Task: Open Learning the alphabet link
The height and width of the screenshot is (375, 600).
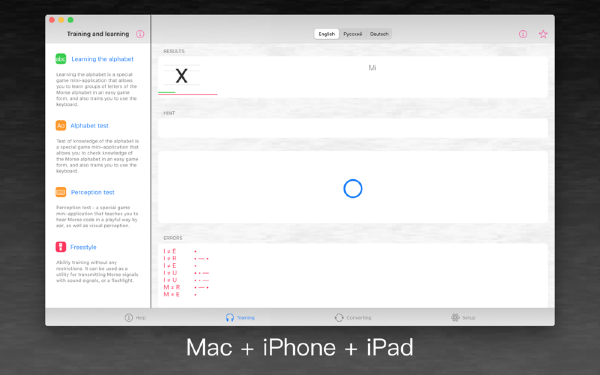Action: pos(103,59)
